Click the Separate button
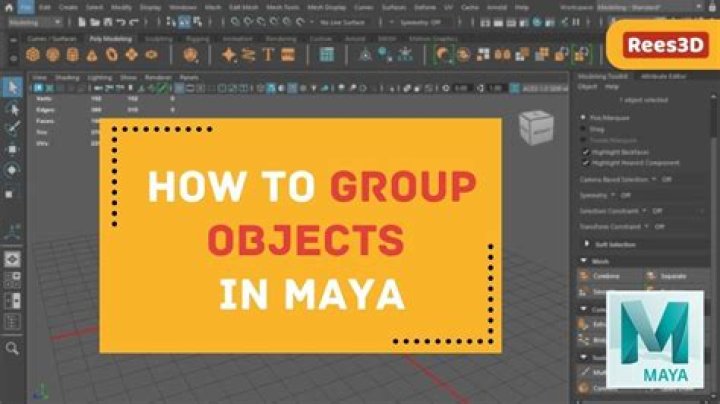This screenshot has width=720, height=404. [x=673, y=276]
